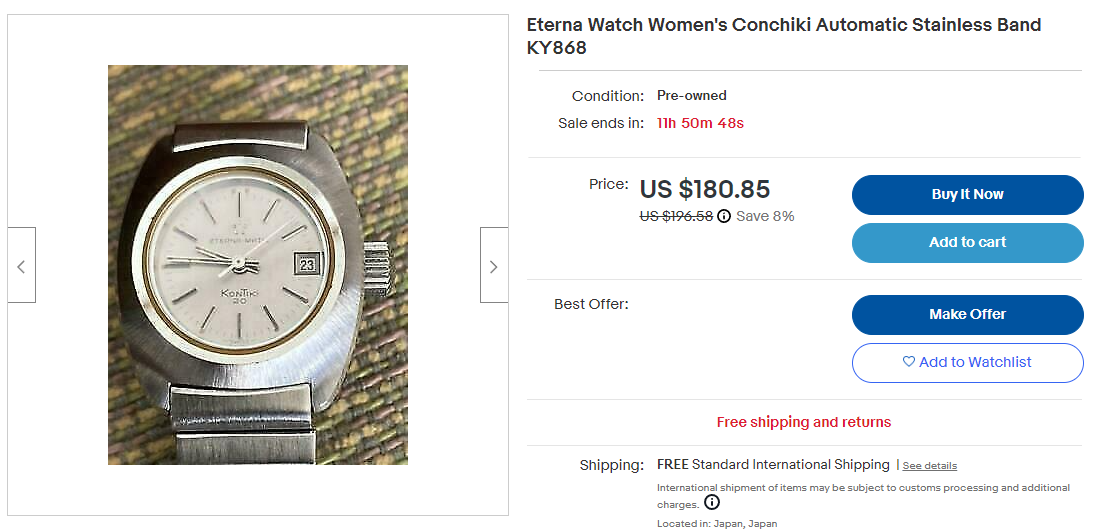This screenshot has height=532, width=1095.
Task: Add the watch to cart
Action: [x=967, y=243]
